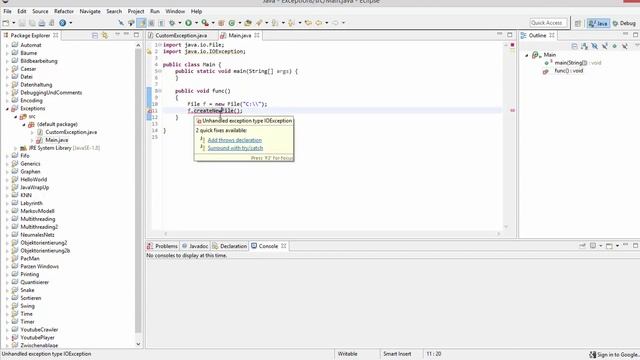640x360 pixels.
Task: Toggle Hide Fields in Outline toolbar
Action: coord(595,46)
